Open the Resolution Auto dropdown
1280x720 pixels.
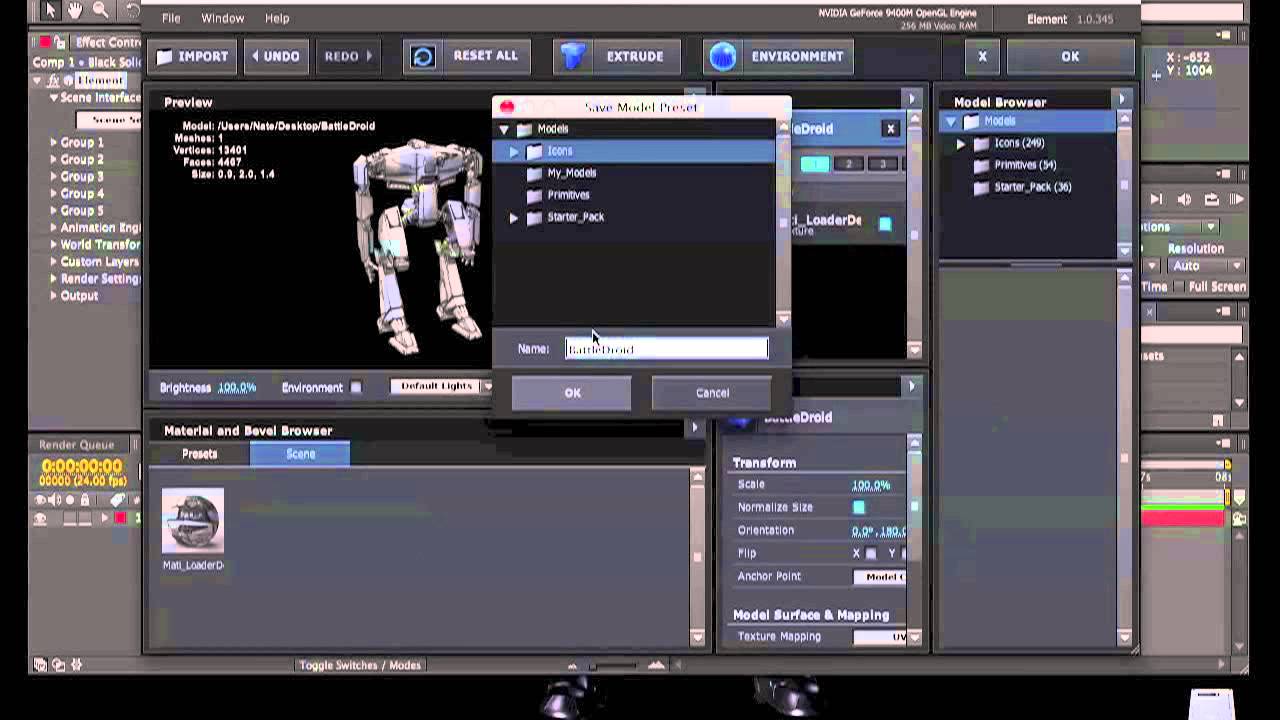1207,266
